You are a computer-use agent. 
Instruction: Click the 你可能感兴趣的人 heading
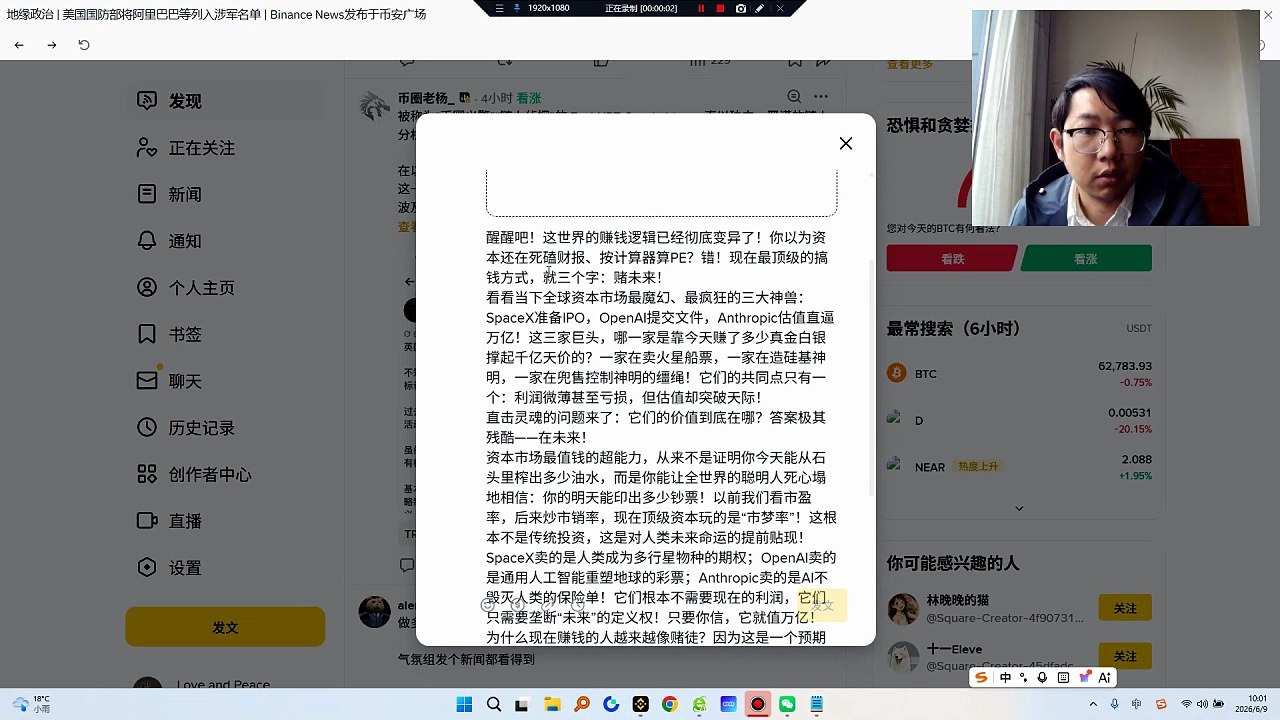952,563
